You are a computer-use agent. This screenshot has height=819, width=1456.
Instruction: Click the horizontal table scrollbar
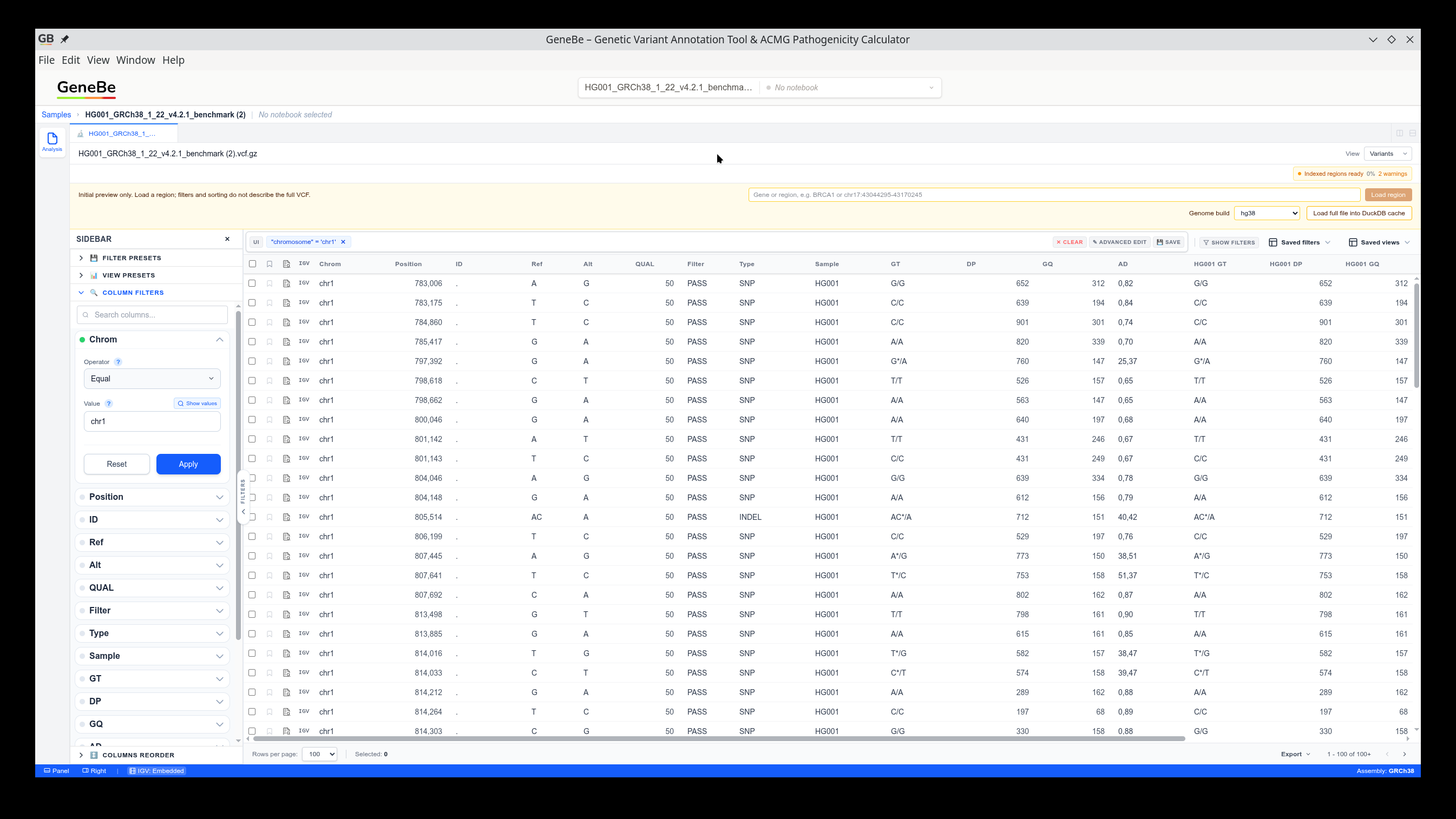pos(718,739)
